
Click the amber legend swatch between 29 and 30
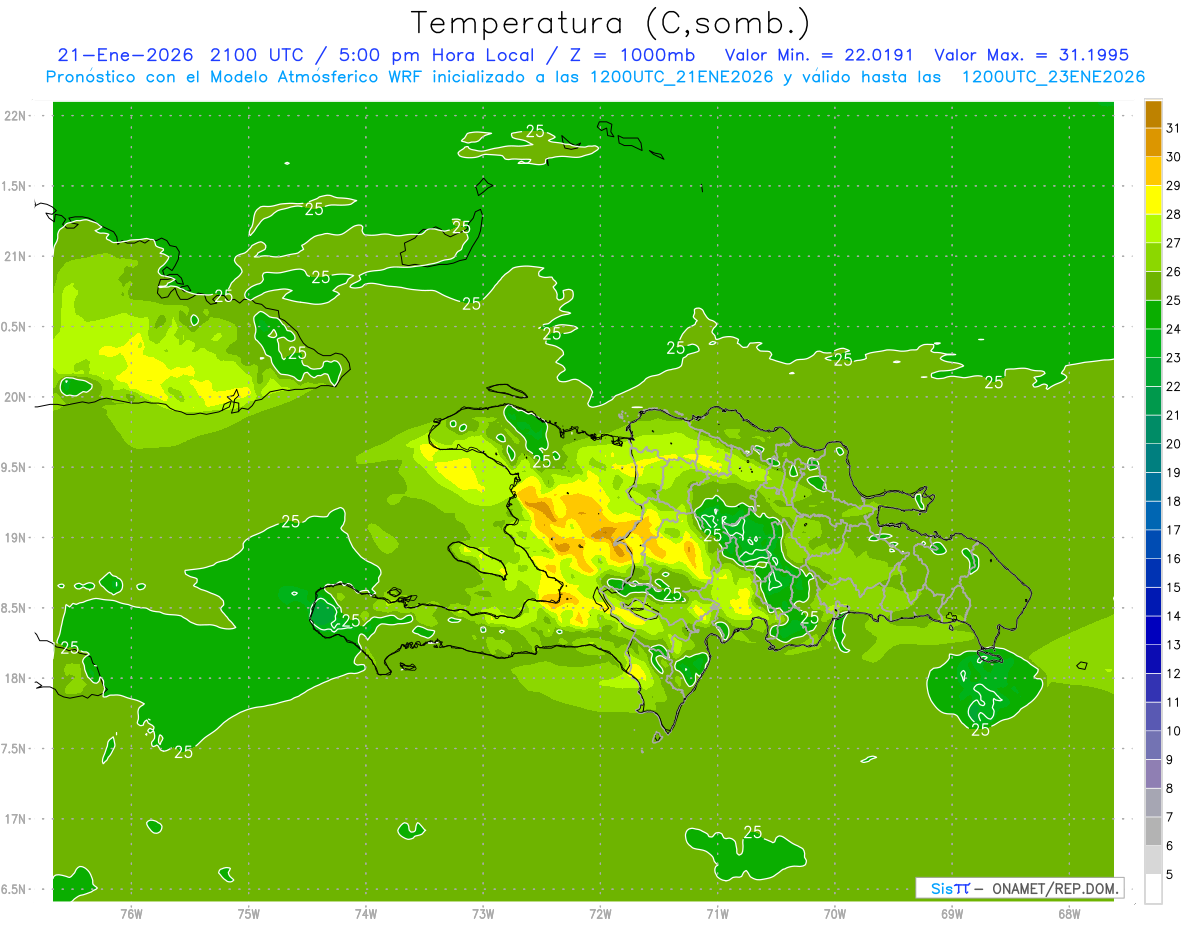(1153, 171)
